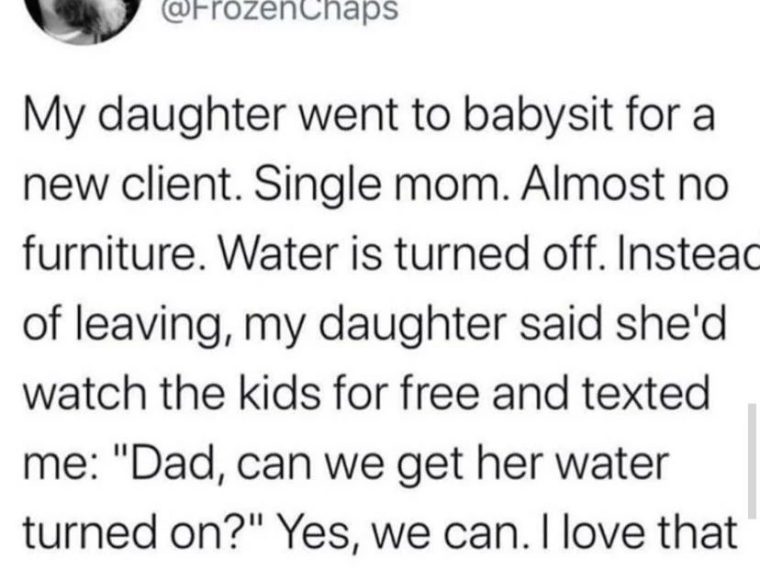Open the @FrozenChaps profile handle
Viewport: 760px width, 570px height.
pyautogui.click(x=278, y=10)
